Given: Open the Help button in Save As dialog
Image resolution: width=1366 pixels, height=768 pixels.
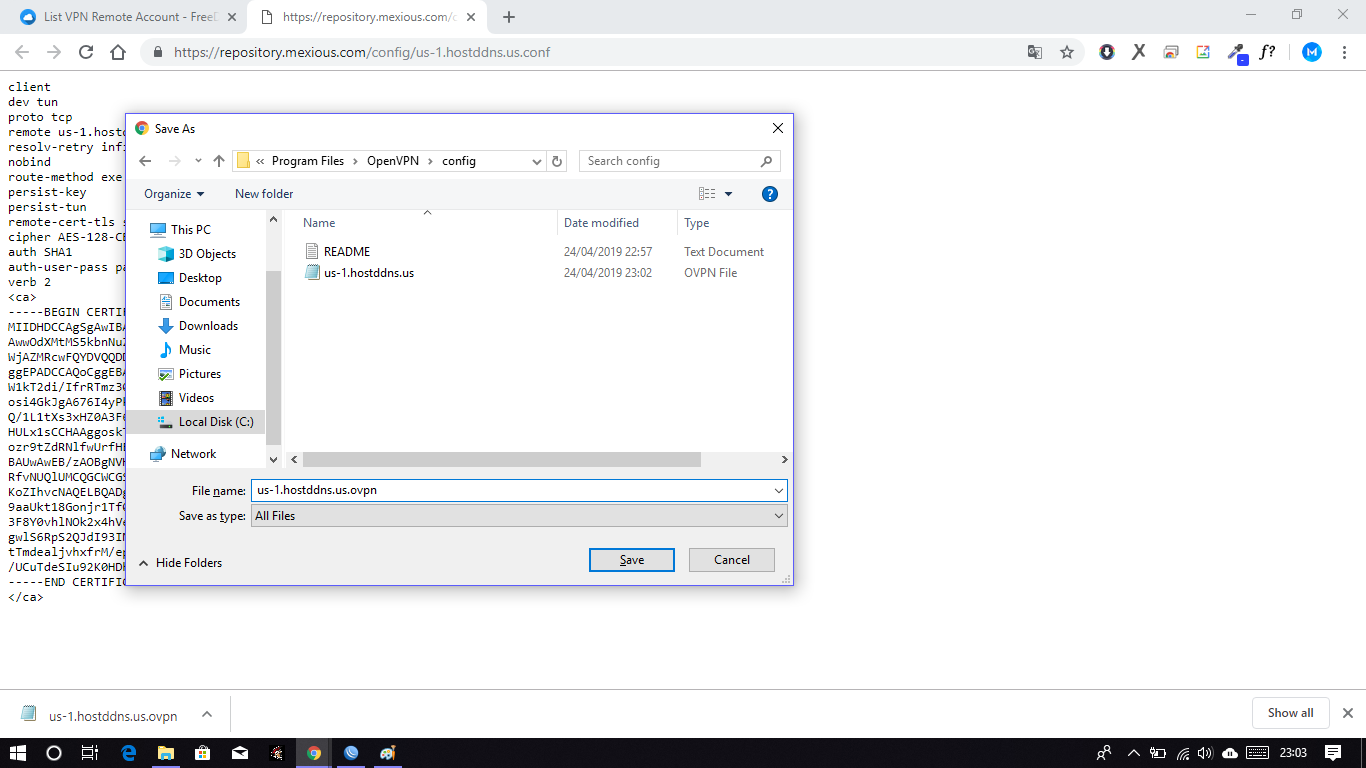Looking at the screenshot, I should click(769, 194).
